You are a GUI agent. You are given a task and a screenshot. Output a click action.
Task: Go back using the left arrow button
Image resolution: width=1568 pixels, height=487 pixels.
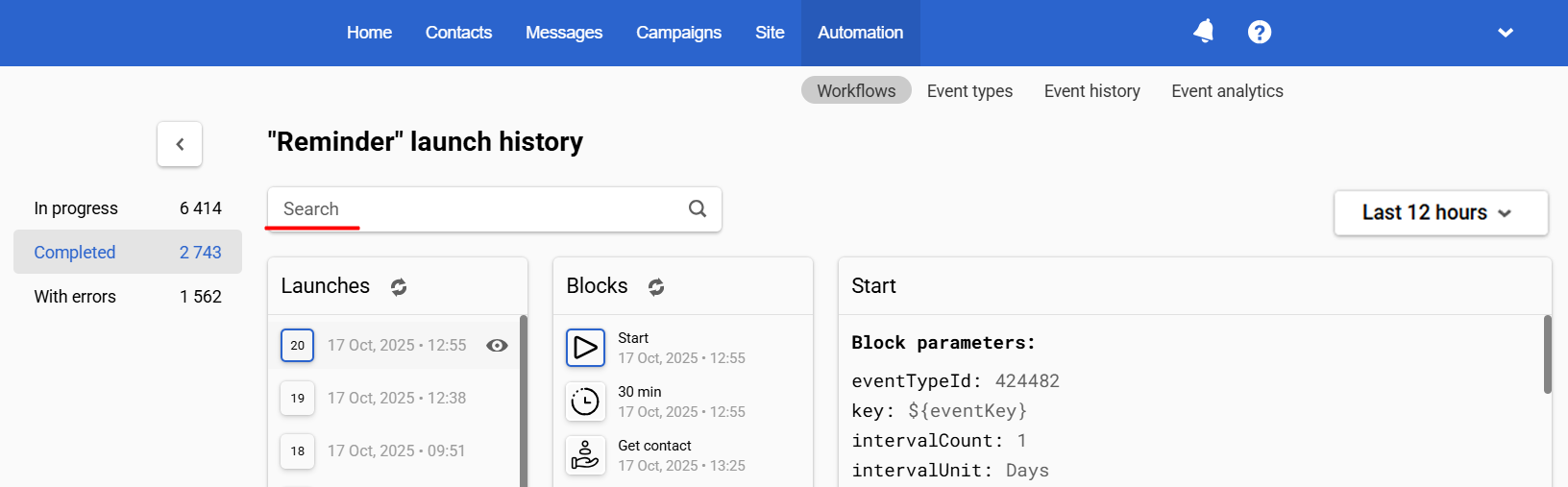point(180,144)
